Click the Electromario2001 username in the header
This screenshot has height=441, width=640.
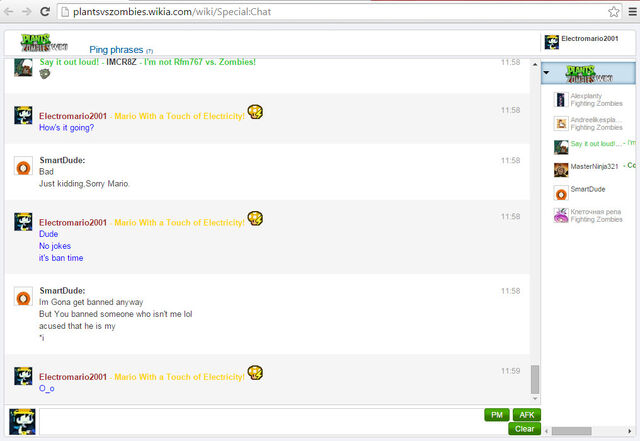click(589, 38)
